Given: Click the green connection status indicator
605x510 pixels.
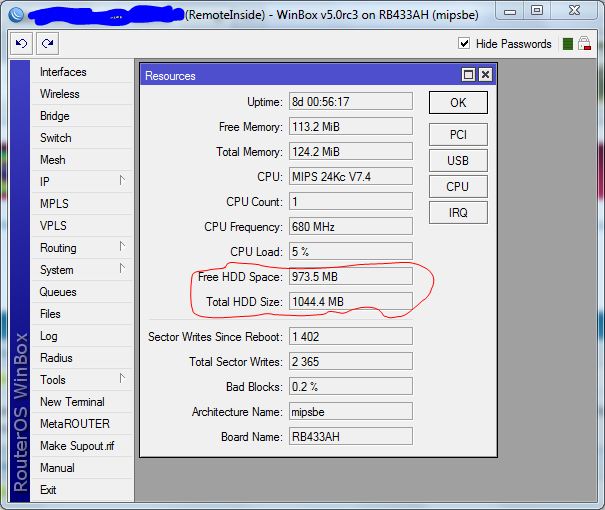Looking at the screenshot, I should pos(568,44).
